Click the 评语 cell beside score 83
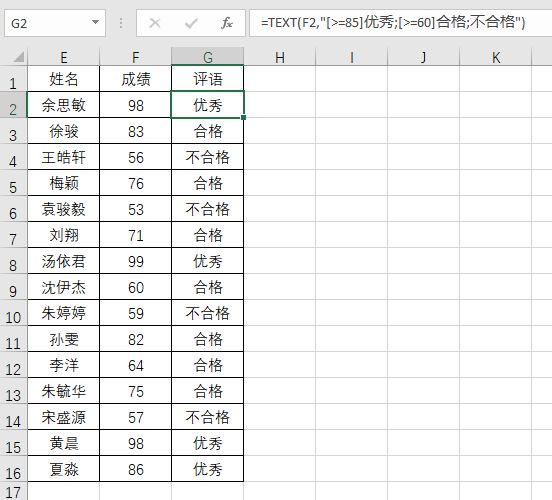 (208, 131)
